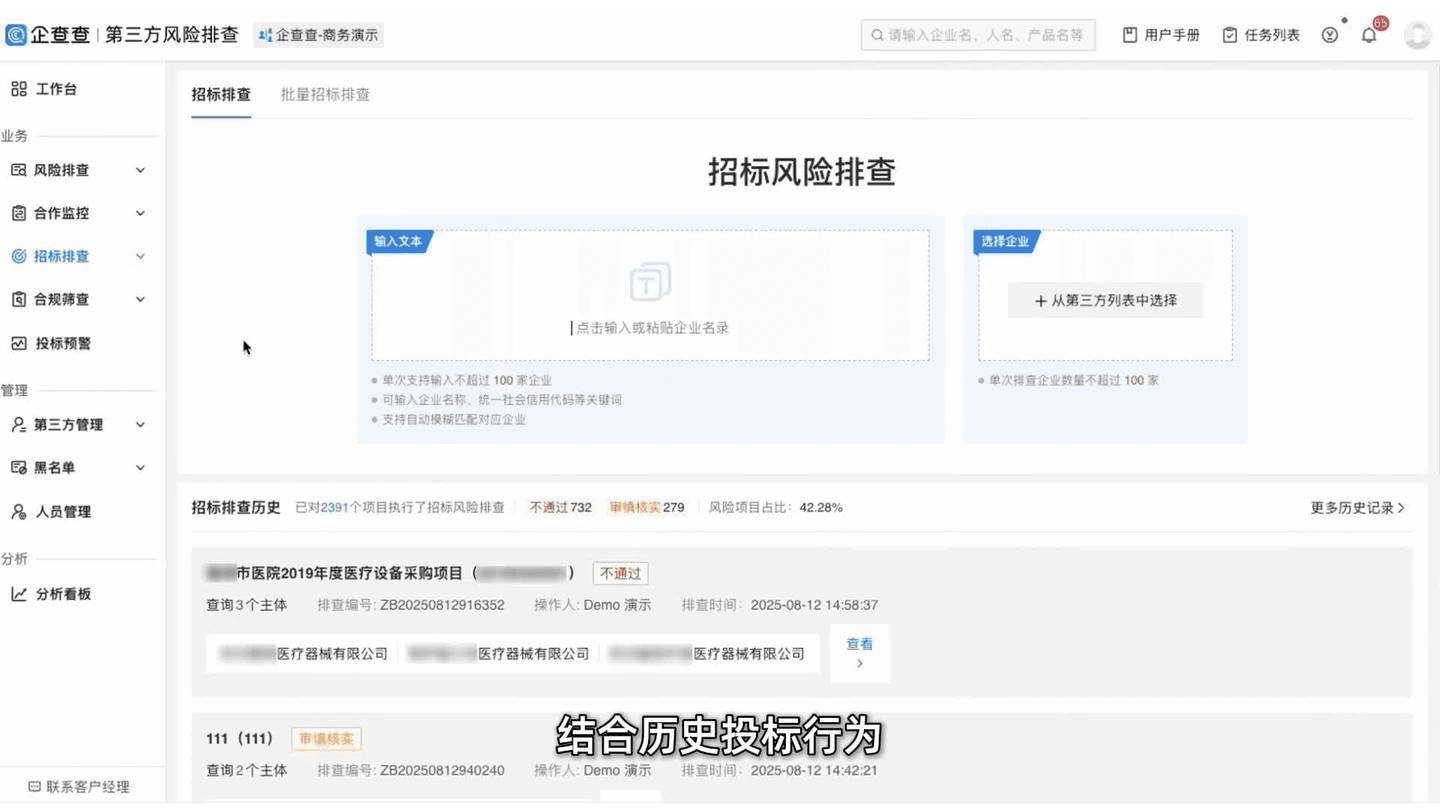
Task: Click the 分析看板 line chart icon
Action: [x=19, y=594]
